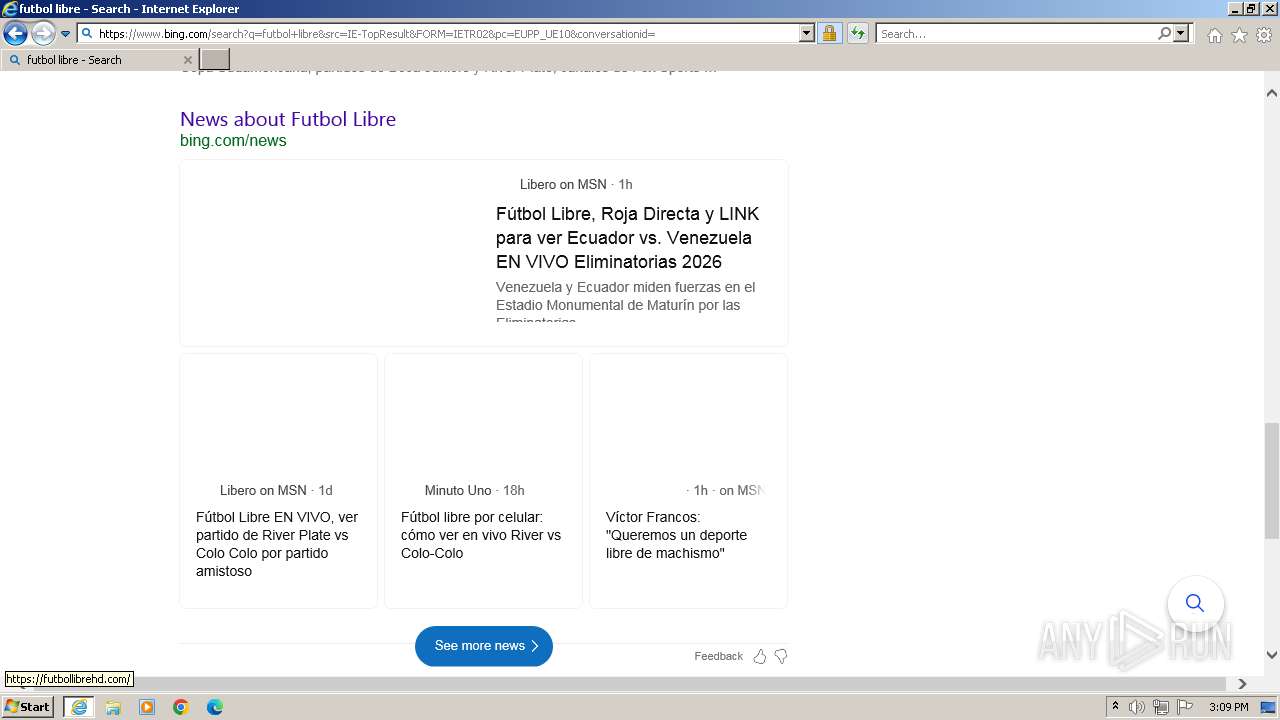The image size is (1280, 720).
Task: Click the horizontal scrollbar right arrow
Action: coord(1243,684)
